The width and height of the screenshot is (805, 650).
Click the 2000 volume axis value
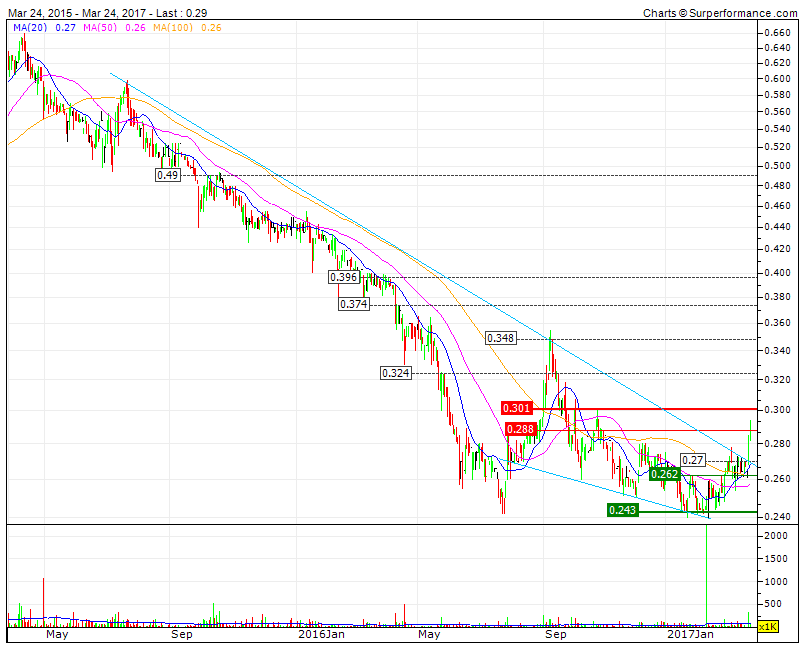point(776,536)
